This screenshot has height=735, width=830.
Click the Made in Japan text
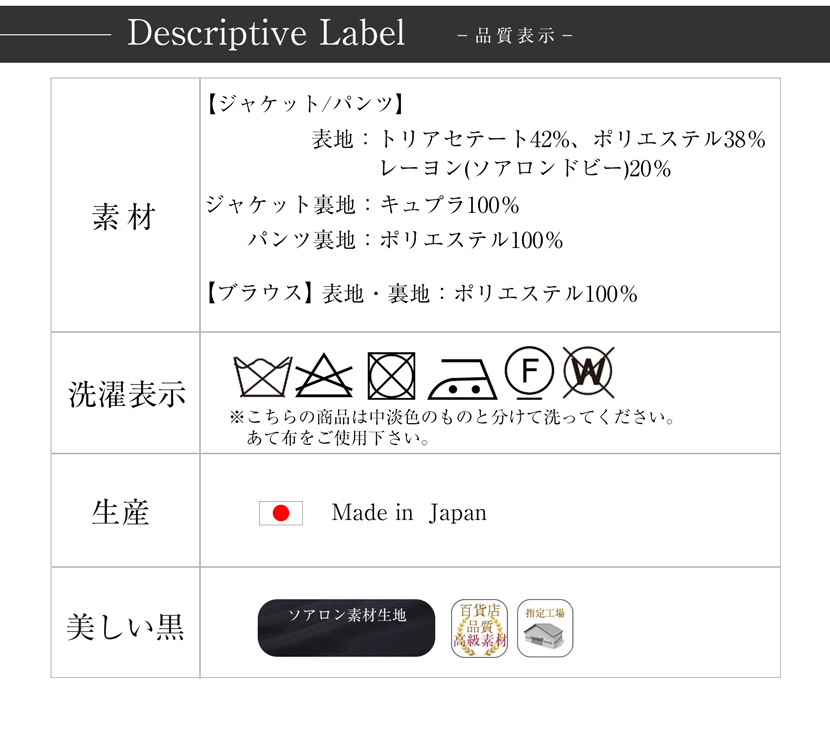tap(409, 513)
